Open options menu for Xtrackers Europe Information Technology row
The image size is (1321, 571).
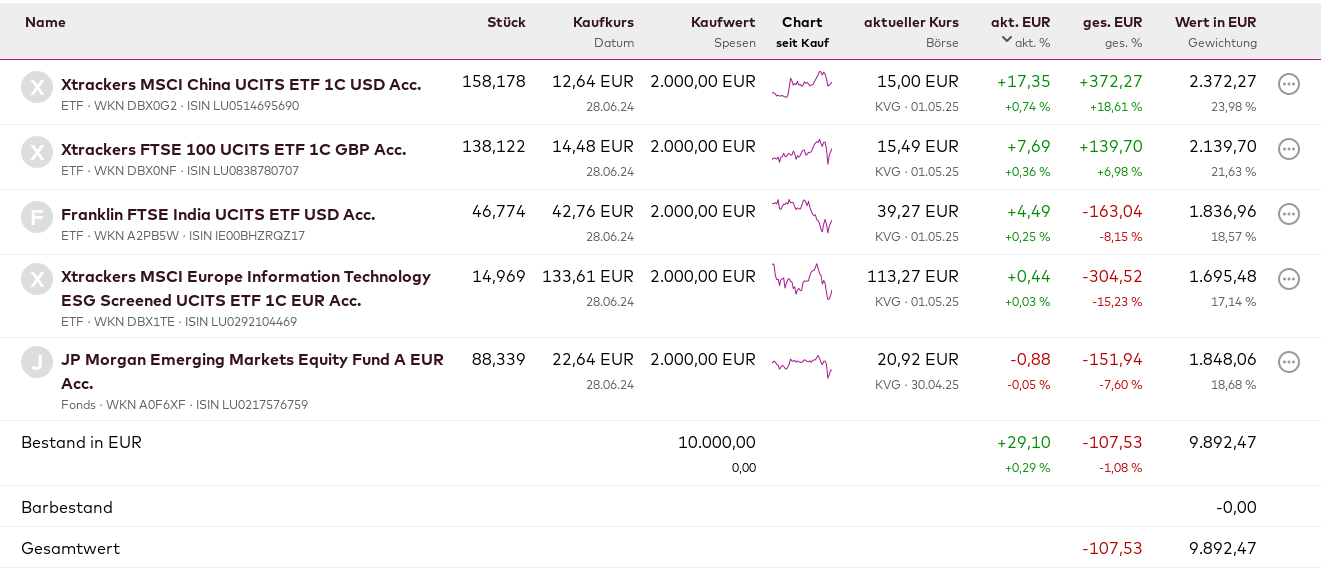tap(1289, 279)
